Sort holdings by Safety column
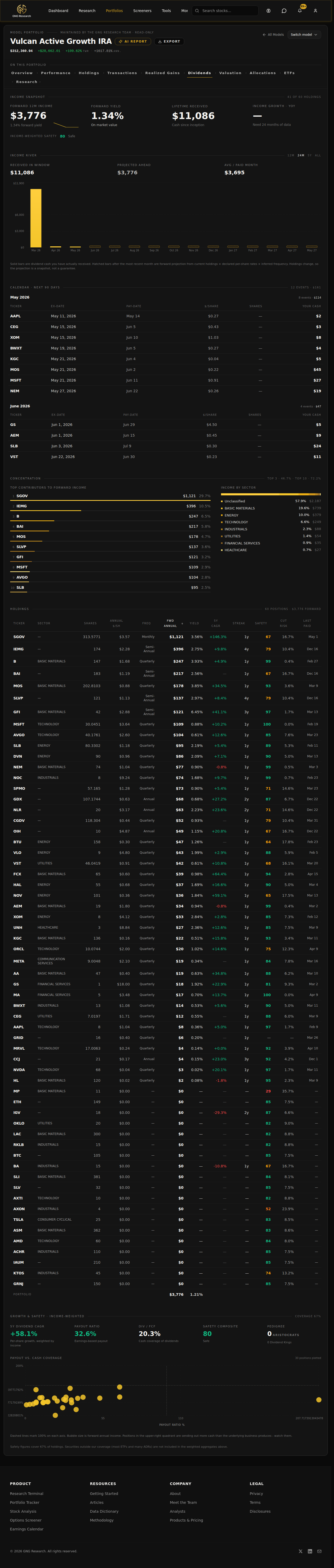 [261, 623]
